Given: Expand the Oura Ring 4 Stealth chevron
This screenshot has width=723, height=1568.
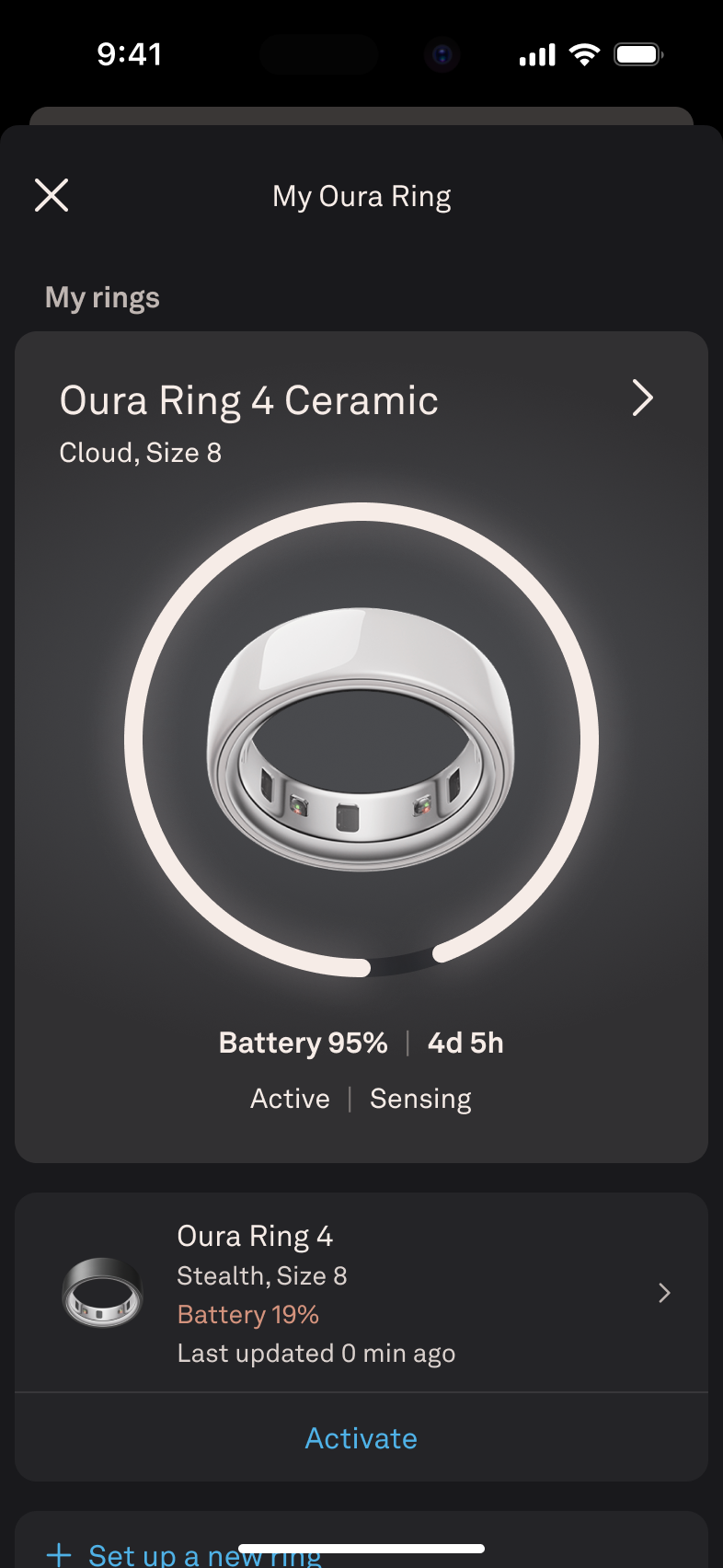Looking at the screenshot, I should (x=664, y=1293).
